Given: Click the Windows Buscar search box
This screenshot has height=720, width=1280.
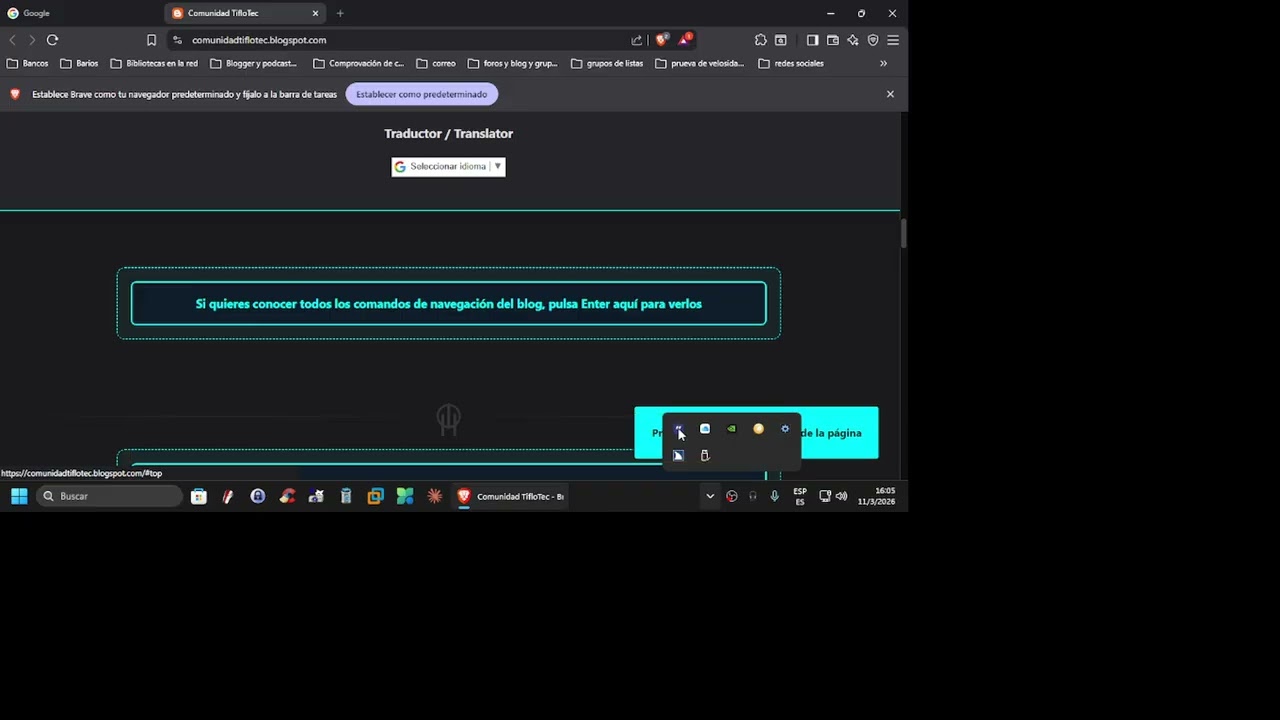Looking at the screenshot, I should point(110,496).
